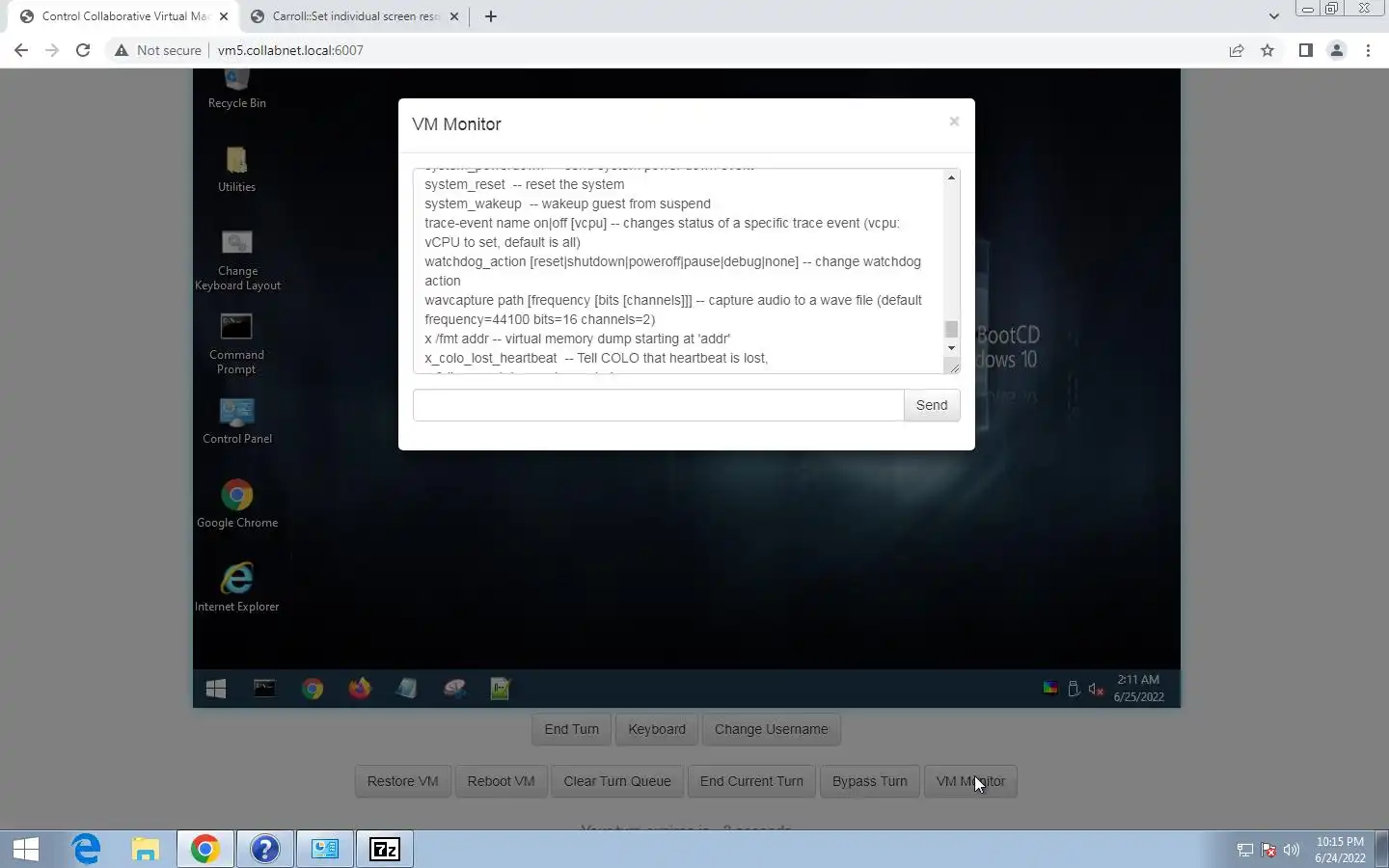Click the Restore VM button

click(402, 781)
